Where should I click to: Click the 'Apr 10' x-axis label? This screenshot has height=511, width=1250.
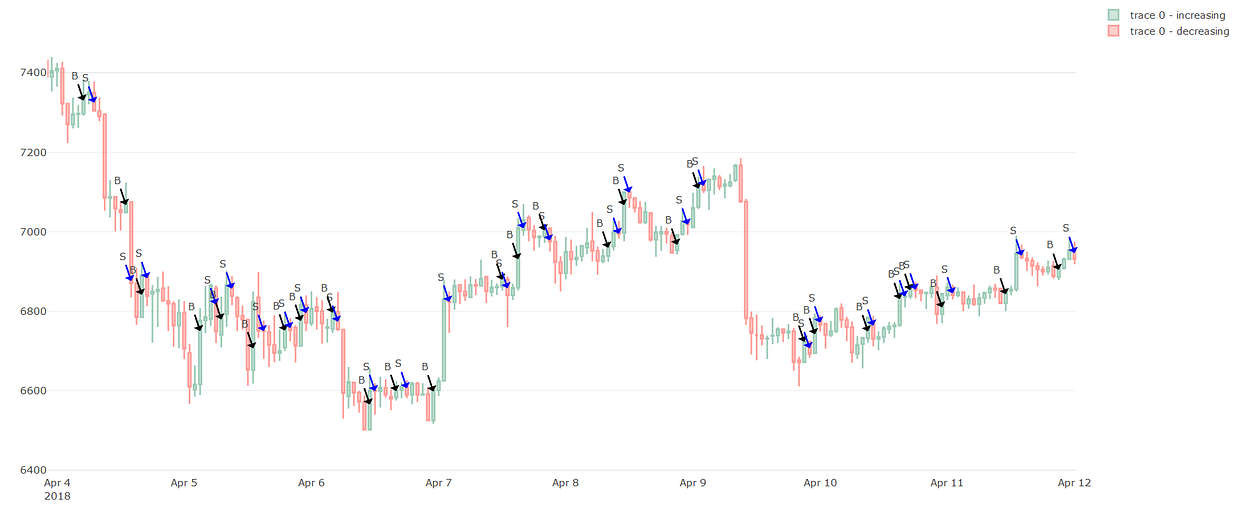click(x=820, y=483)
